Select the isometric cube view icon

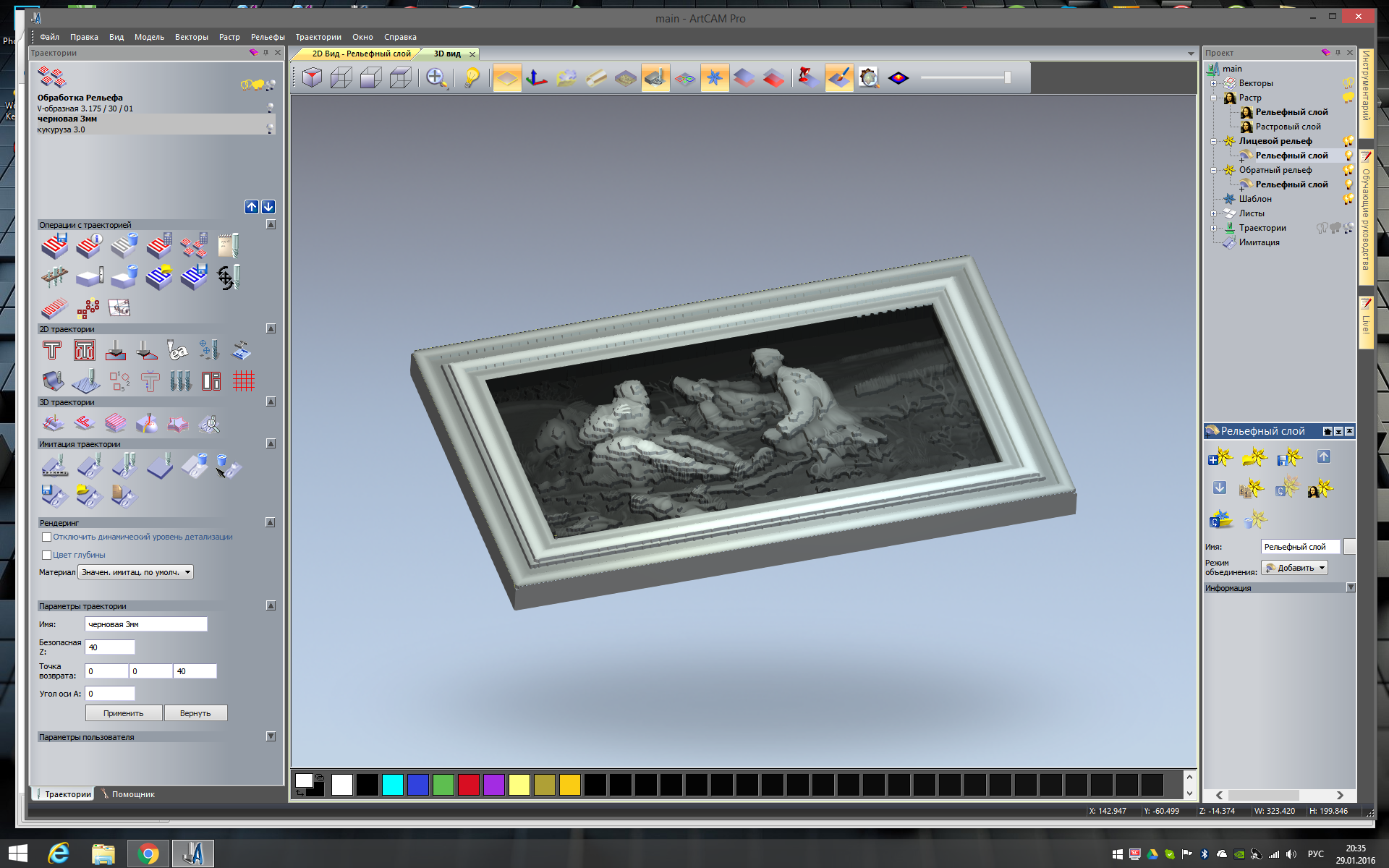(312, 77)
